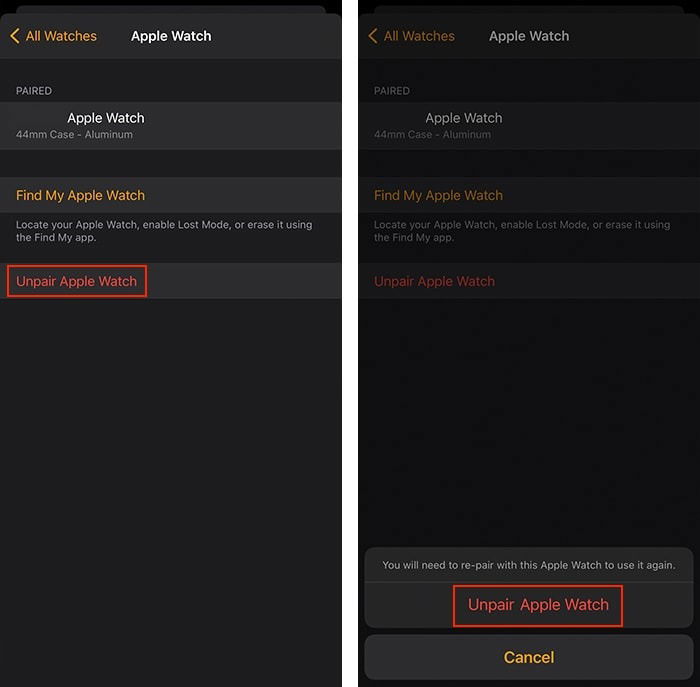Screen dimensions: 700x687
Task: Tap the dimmed Find My Apple Watch in the right screen
Action: (x=529, y=195)
